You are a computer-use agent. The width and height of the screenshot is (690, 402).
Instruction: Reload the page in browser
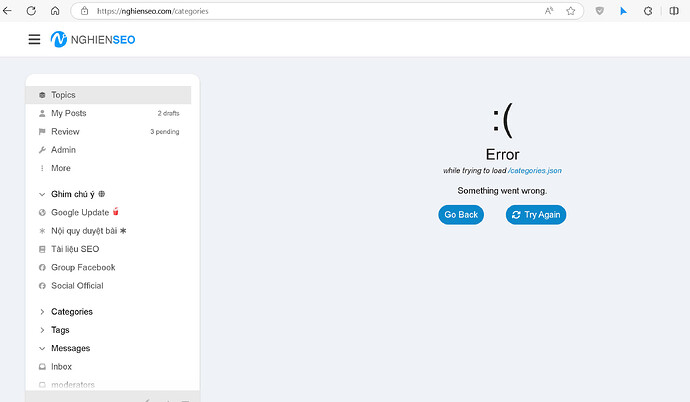pos(31,11)
